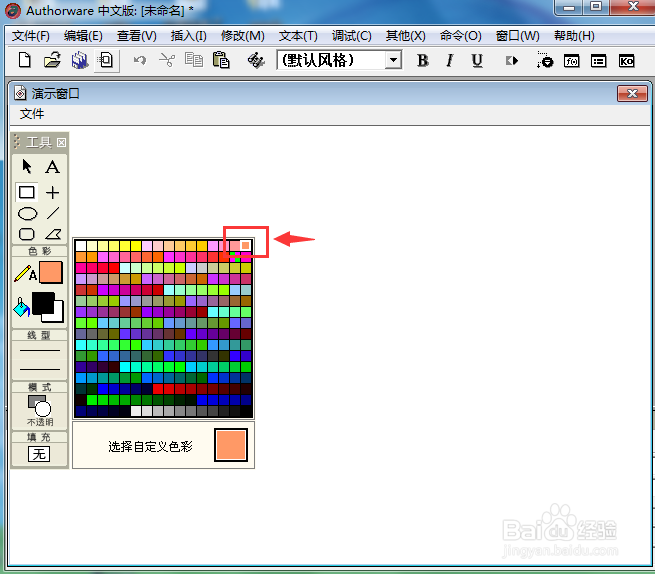Click the New file icon
This screenshot has height=574, width=655.
[25, 61]
